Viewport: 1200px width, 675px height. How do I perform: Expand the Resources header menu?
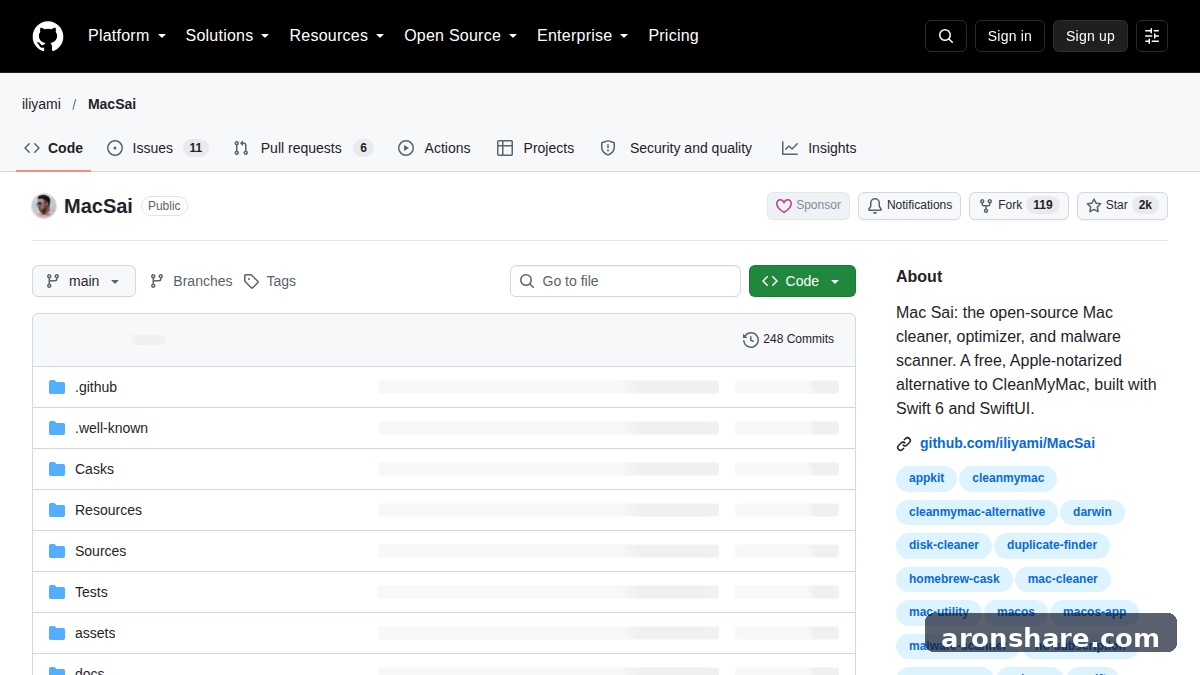tap(337, 36)
